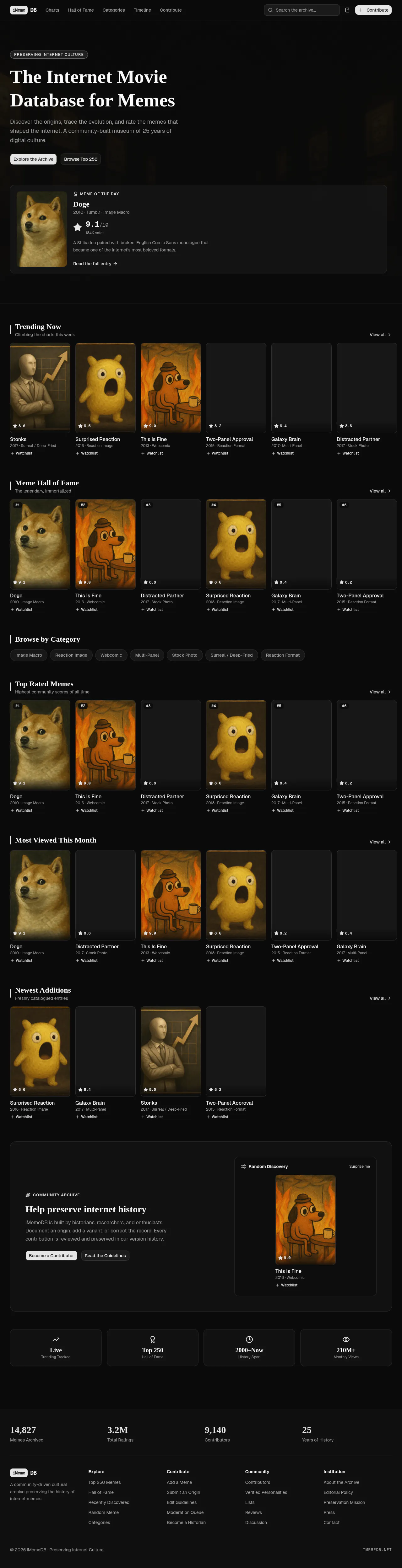The width and height of the screenshot is (402, 1568).
Task: Add Distracted Partner to watchlist in Hall of Fame
Action: (x=152, y=609)
